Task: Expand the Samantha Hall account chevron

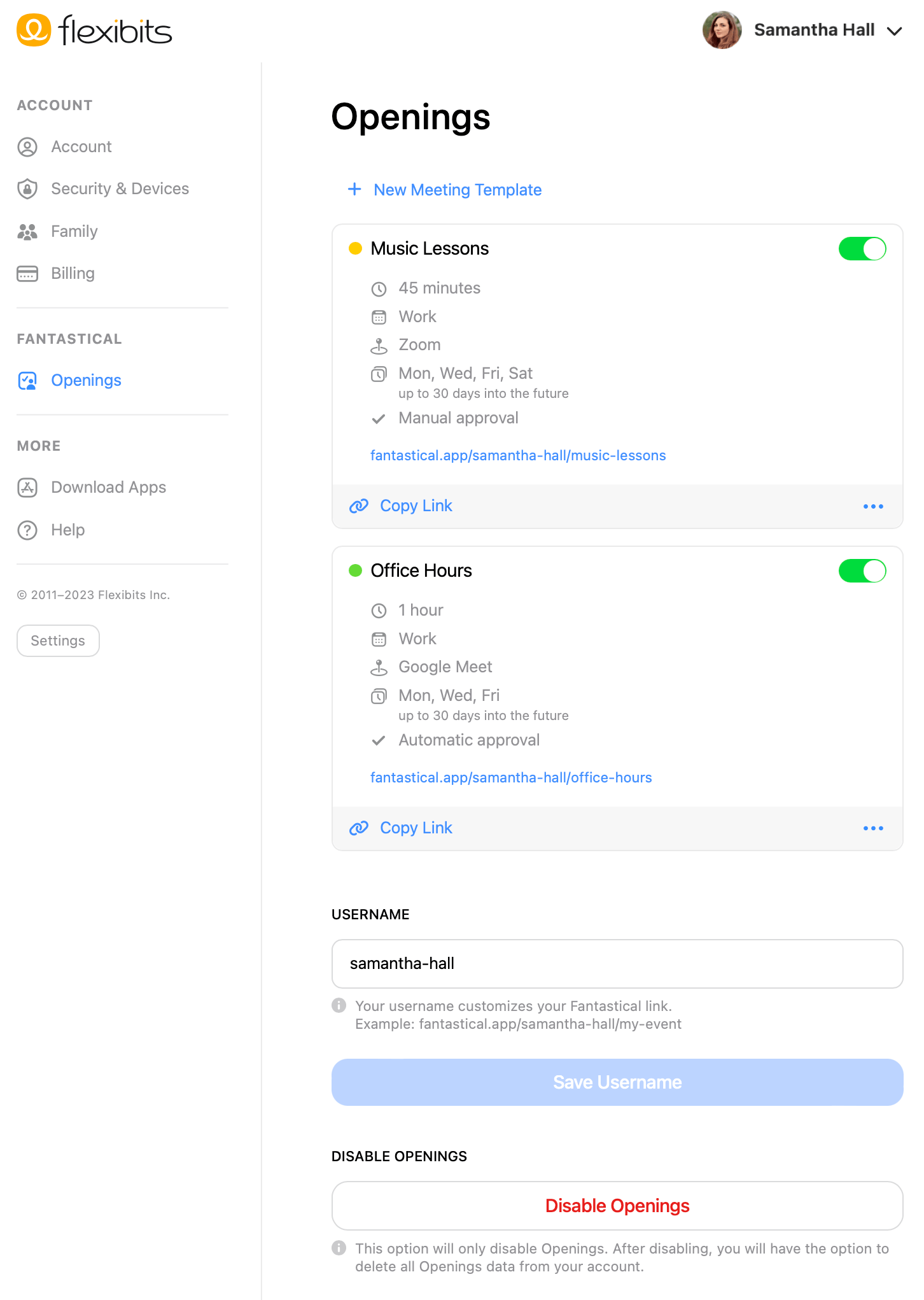Action: pos(894,31)
